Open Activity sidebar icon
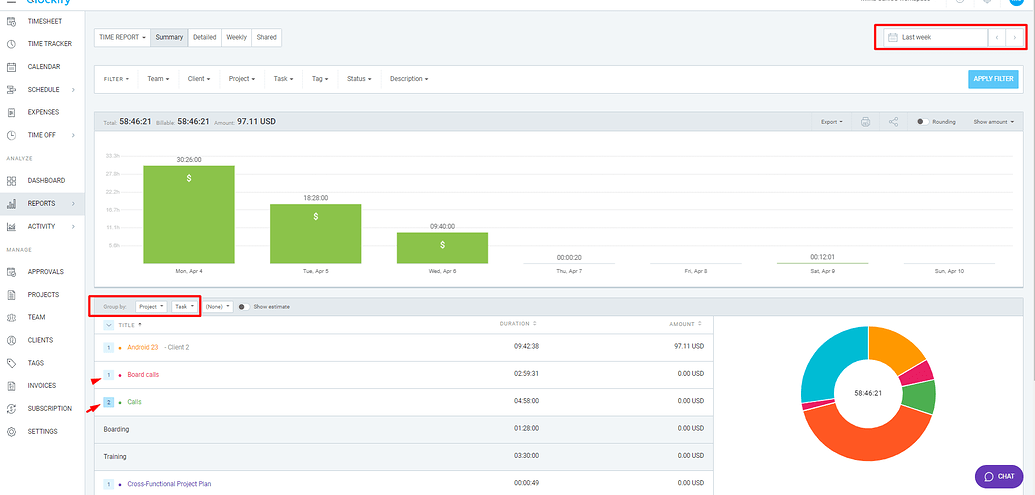 [11, 226]
